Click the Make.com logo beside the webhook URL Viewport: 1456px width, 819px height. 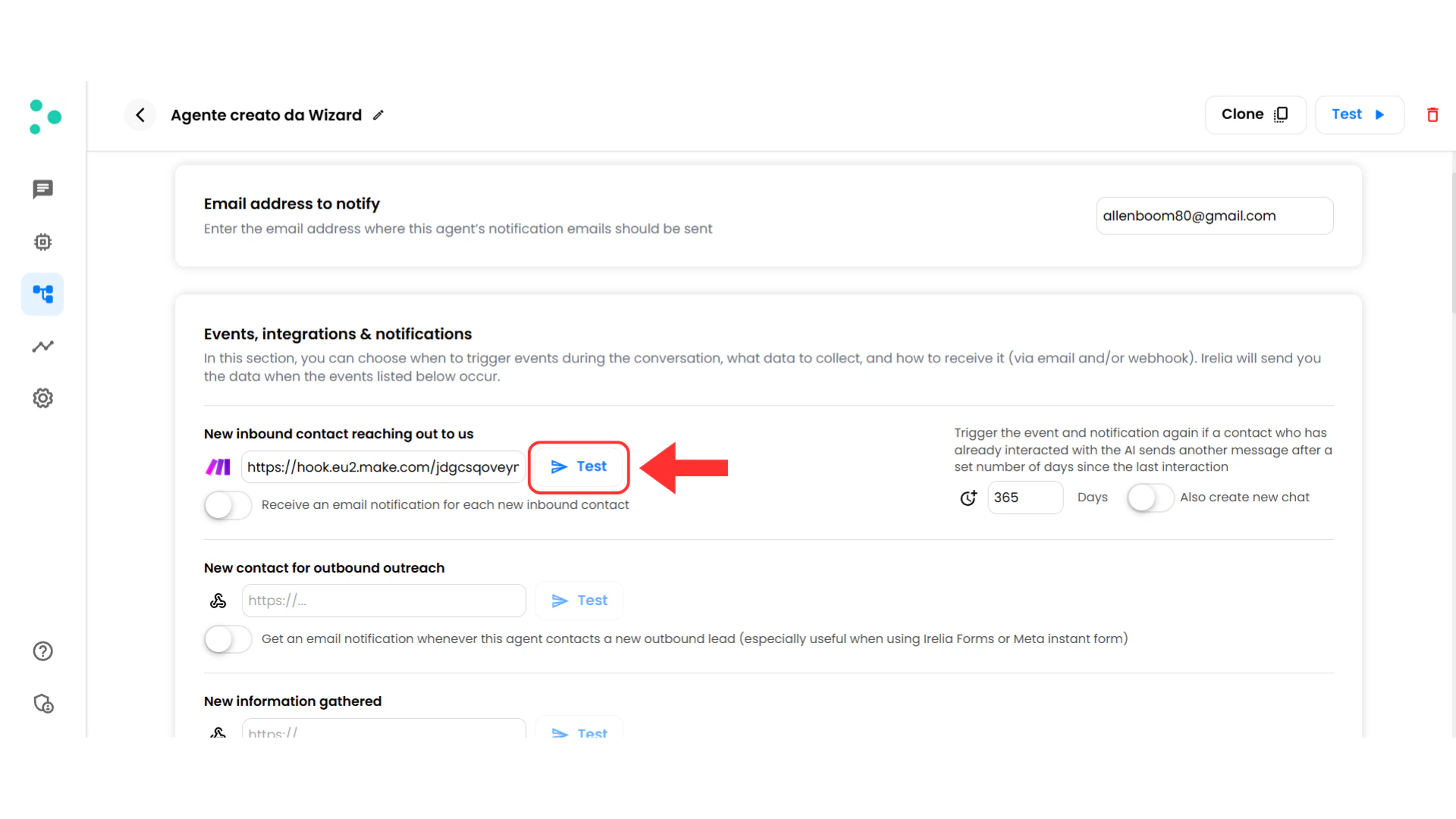[x=218, y=467]
